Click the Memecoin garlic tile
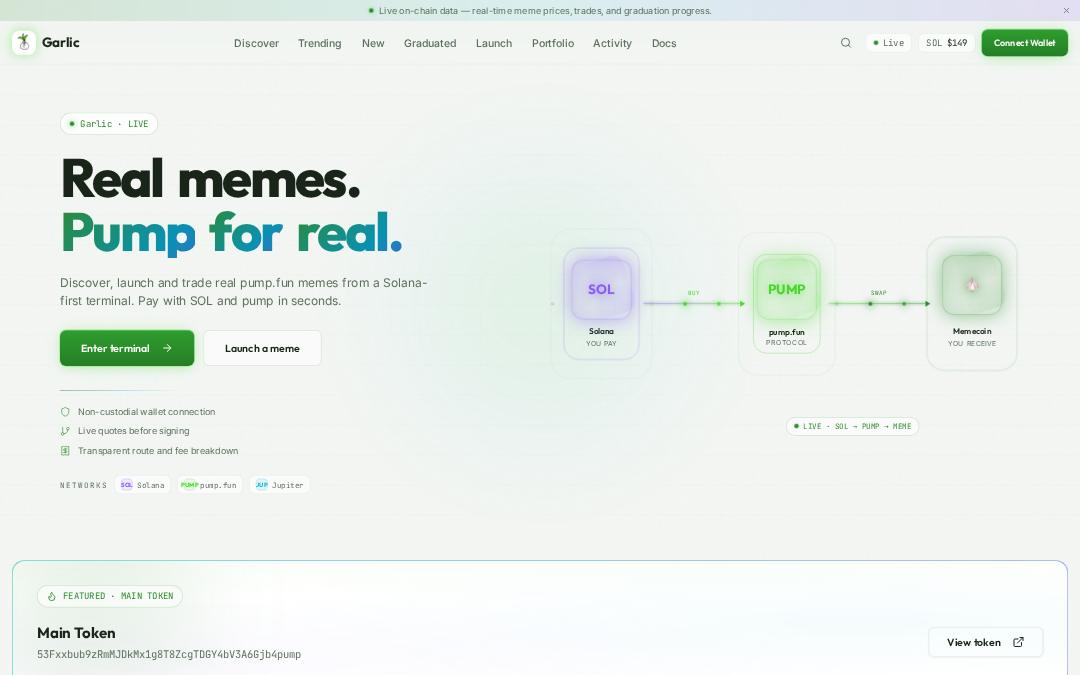Image resolution: width=1080 pixels, height=675 pixels. point(972,284)
